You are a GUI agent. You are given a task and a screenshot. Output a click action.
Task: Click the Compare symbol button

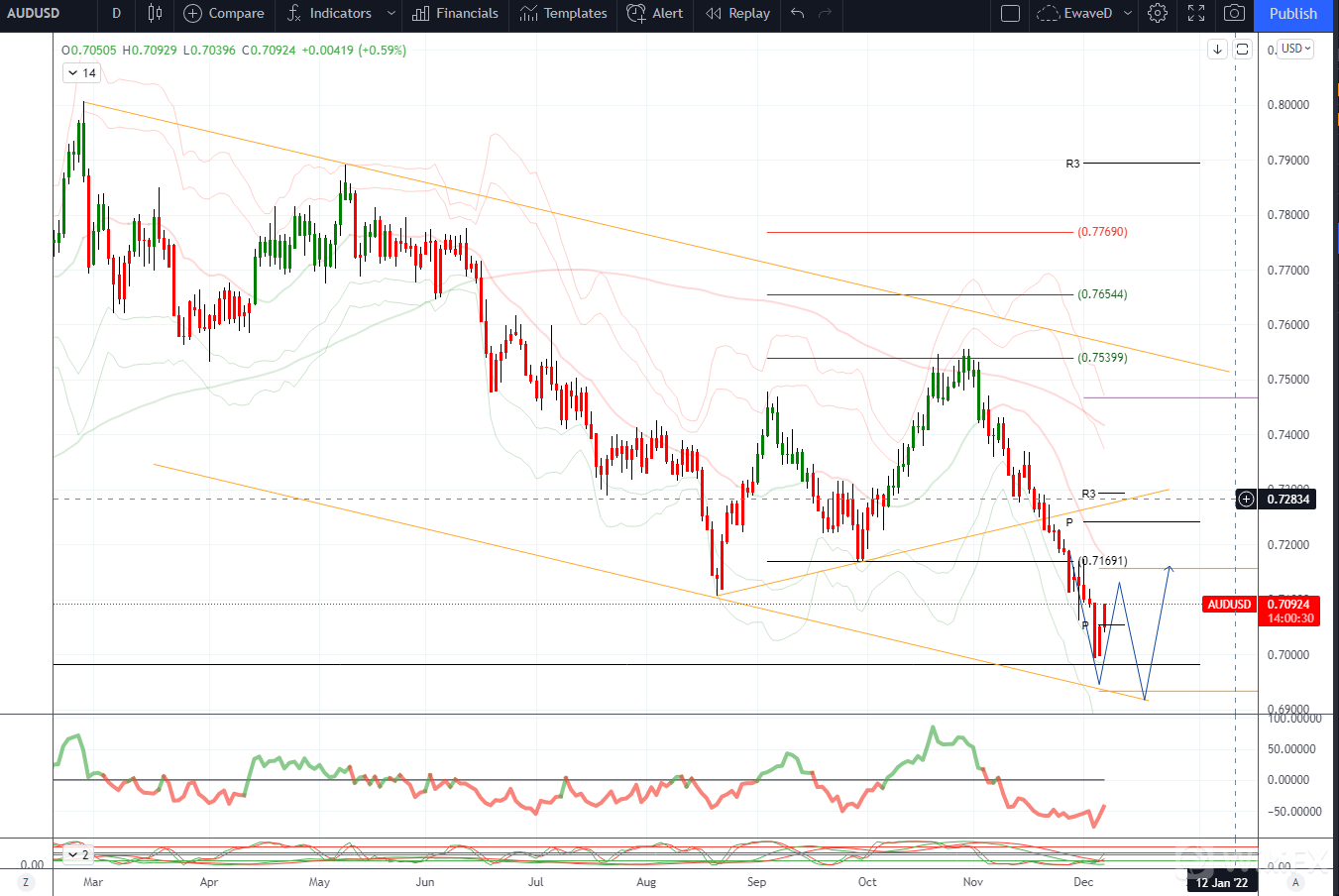pos(224,13)
